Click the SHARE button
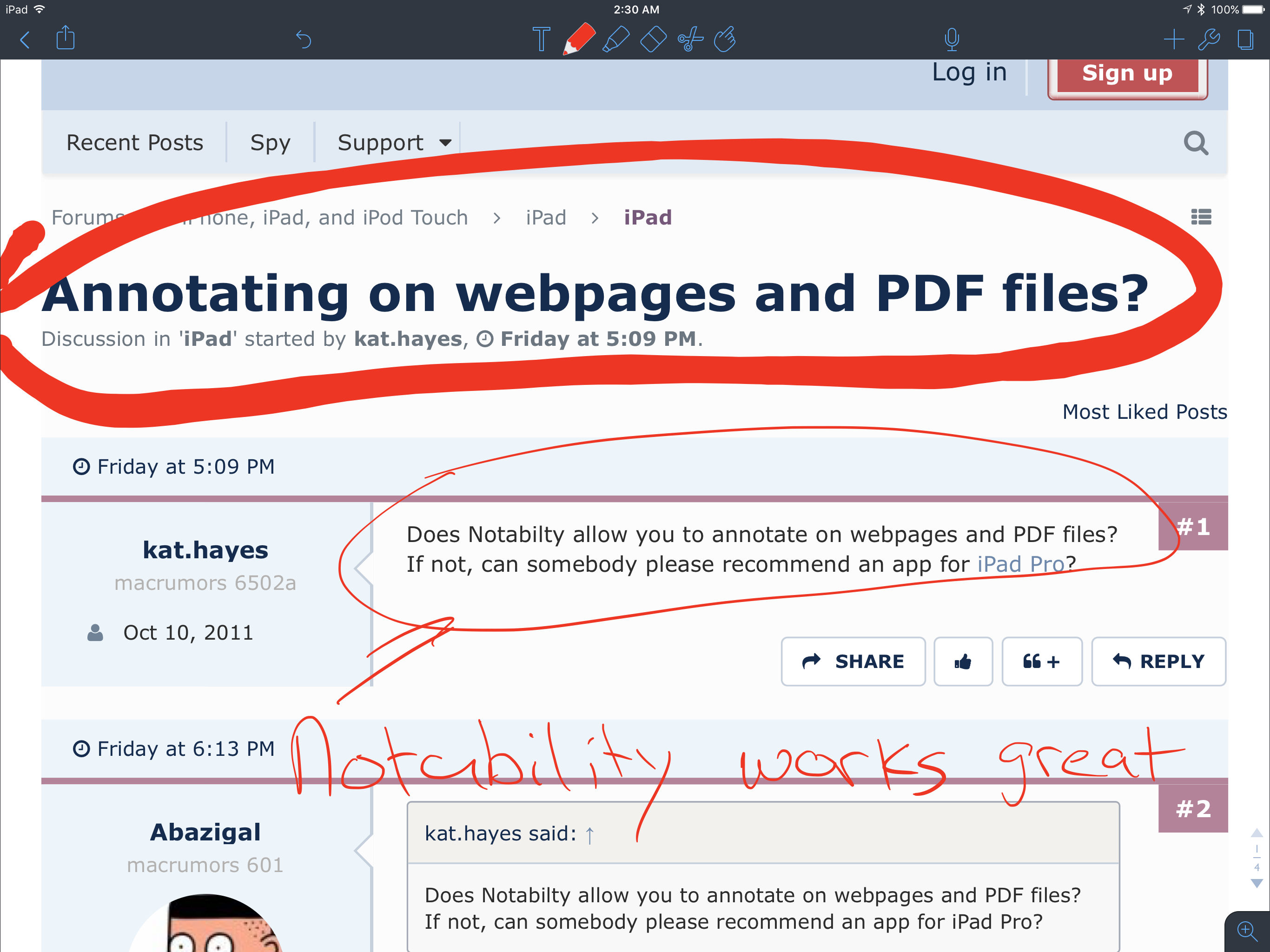 (x=853, y=661)
